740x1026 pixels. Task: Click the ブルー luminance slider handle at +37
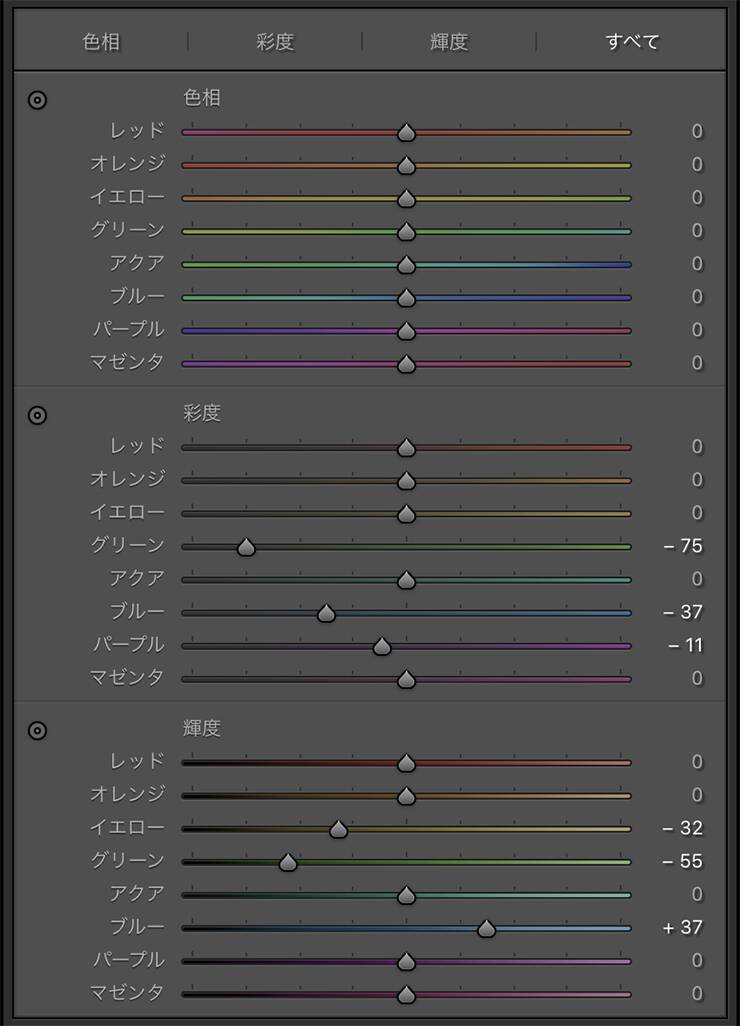coord(486,929)
